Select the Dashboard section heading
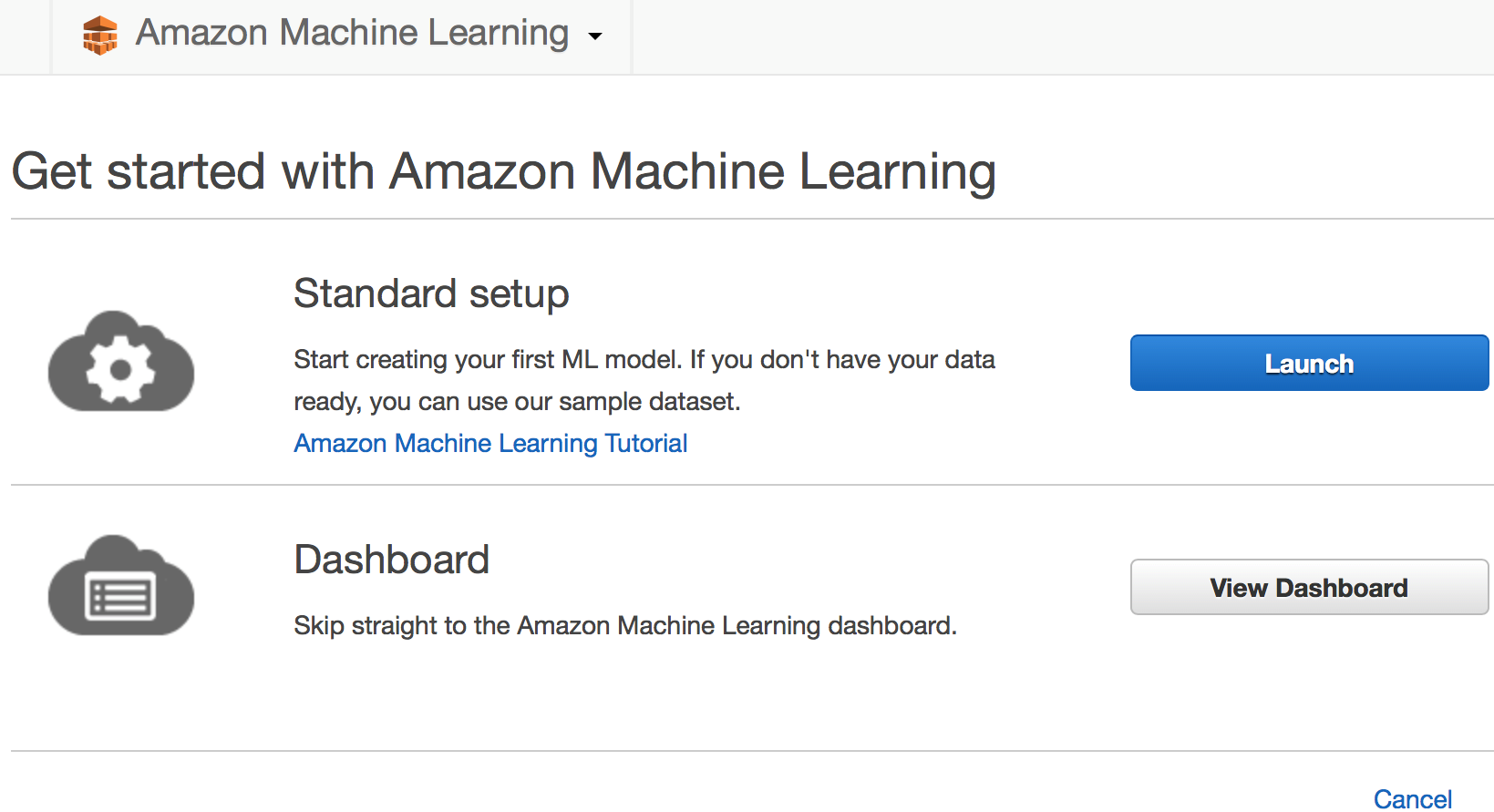 392,560
